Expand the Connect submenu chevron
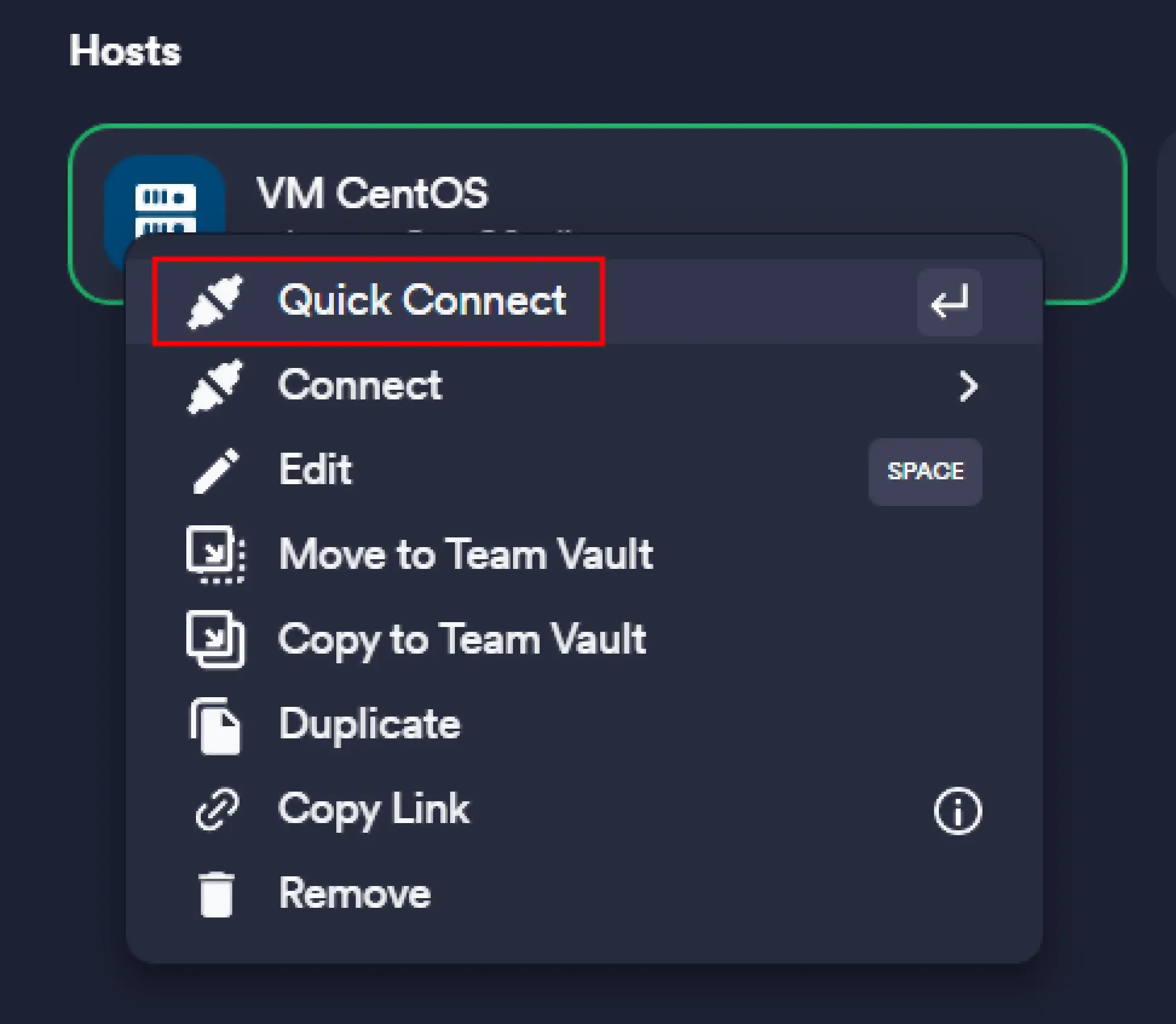This screenshot has height=1024, width=1176. pyautogui.click(x=968, y=386)
